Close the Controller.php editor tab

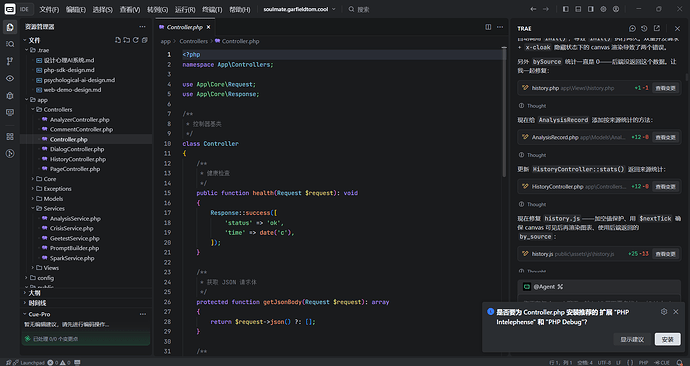click(x=208, y=27)
